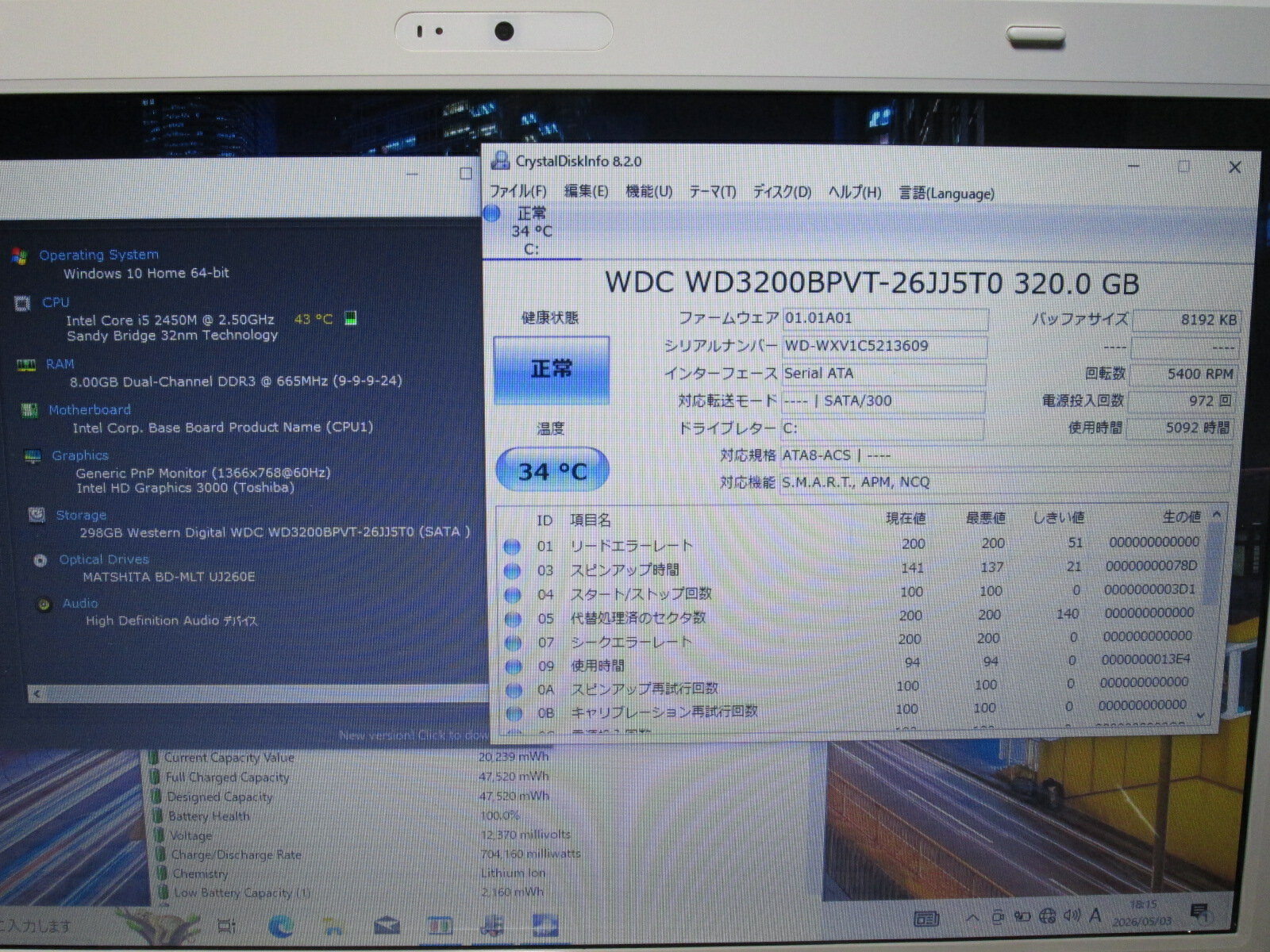Image resolution: width=1270 pixels, height=952 pixels.
Task: Click the interface field Serial ATA
Action: point(884,374)
